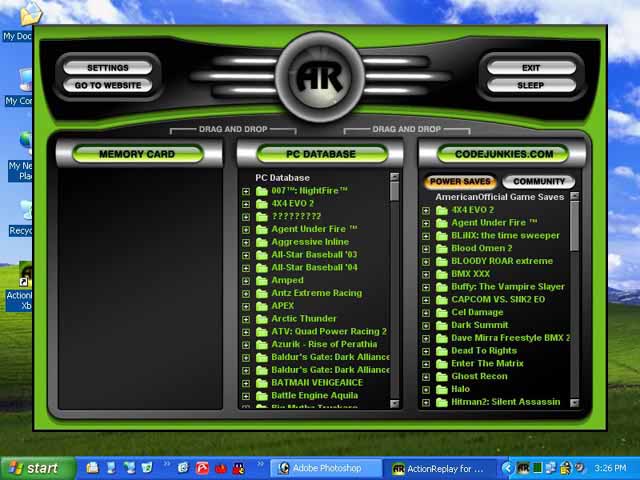Click the Battle Engine Aquila folder icon
Screen dimensions: 640x480
(x=262, y=396)
